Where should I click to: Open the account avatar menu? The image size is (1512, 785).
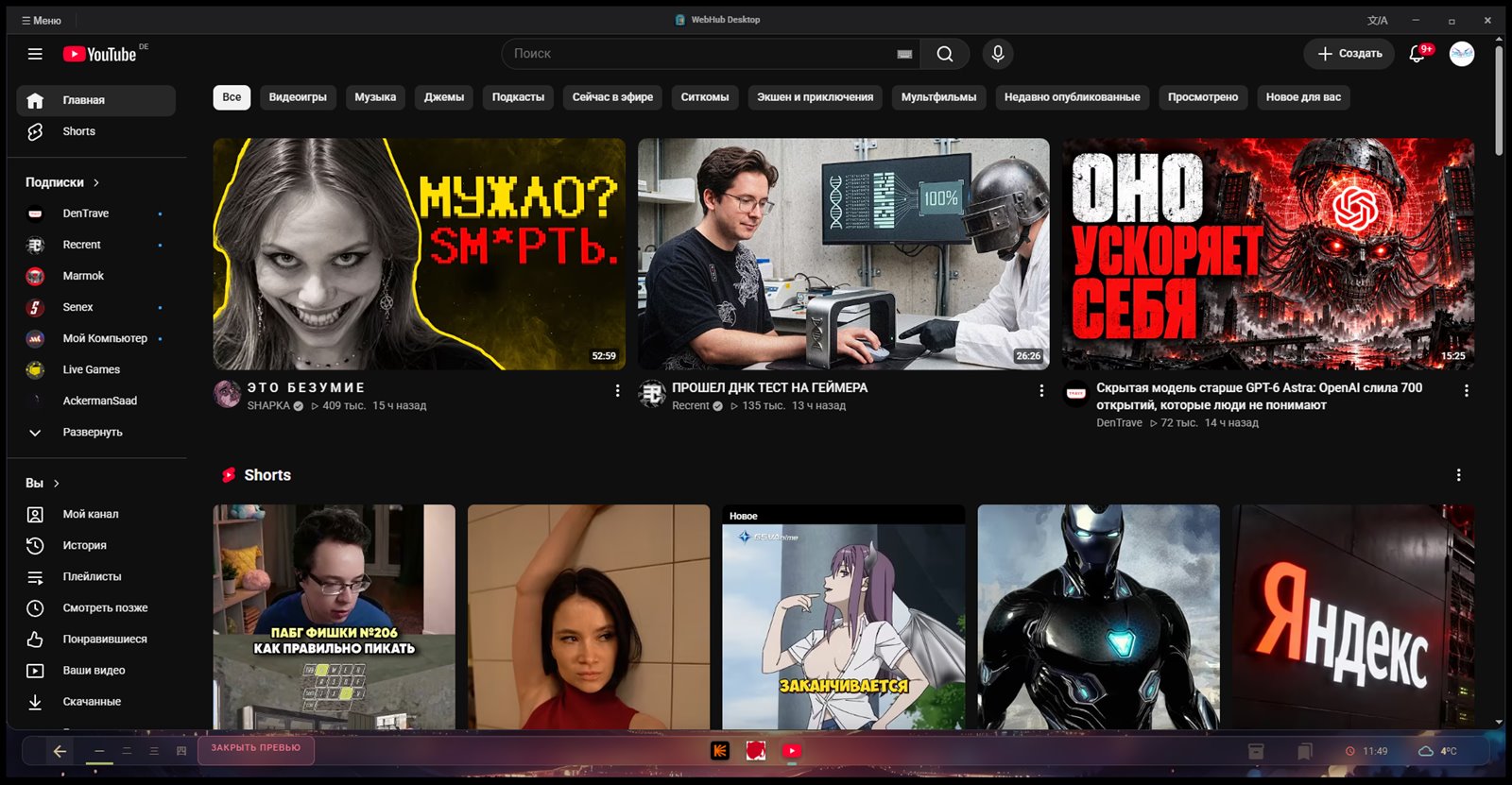coord(1462,54)
